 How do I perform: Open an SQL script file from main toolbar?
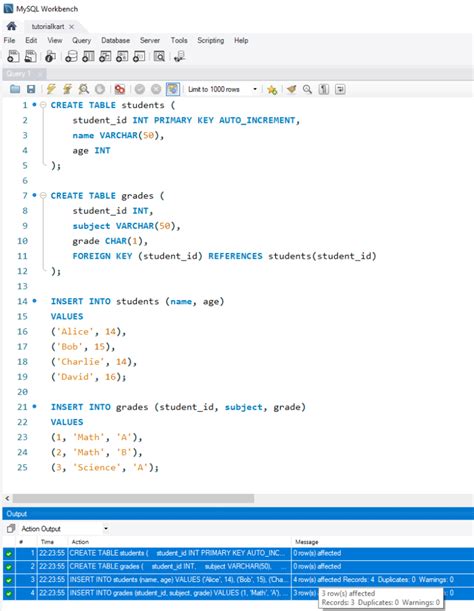pyautogui.click(x=30, y=57)
